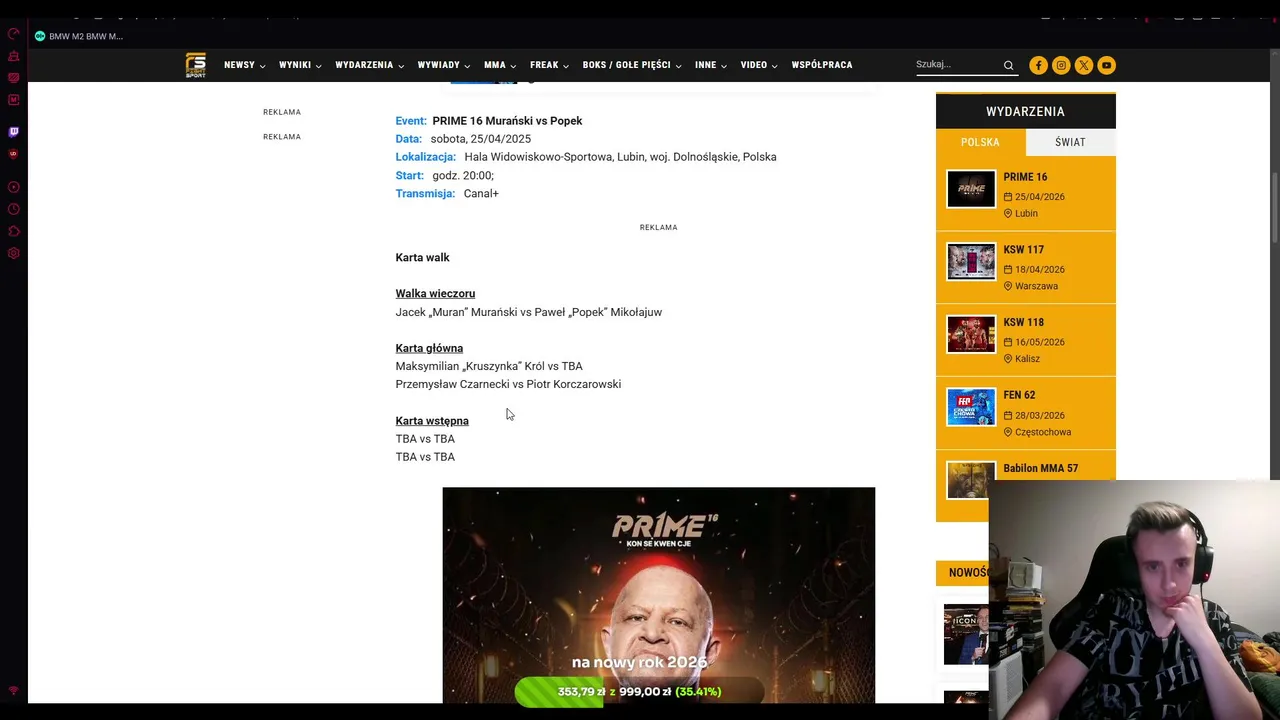Open the KSW 117 event link
Viewport: 1280px width, 720px height.
pyautogui.click(x=1023, y=250)
